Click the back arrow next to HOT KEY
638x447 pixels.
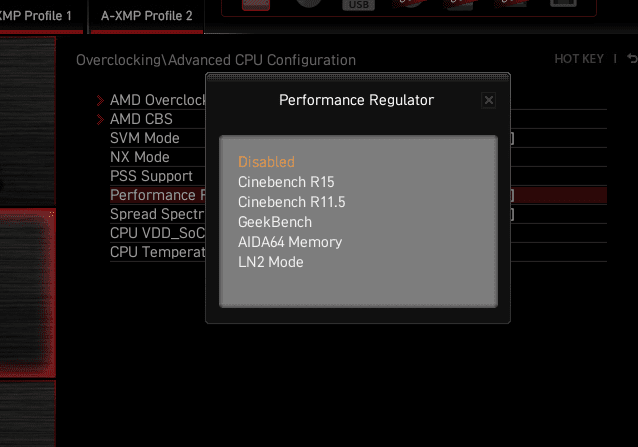(632, 59)
